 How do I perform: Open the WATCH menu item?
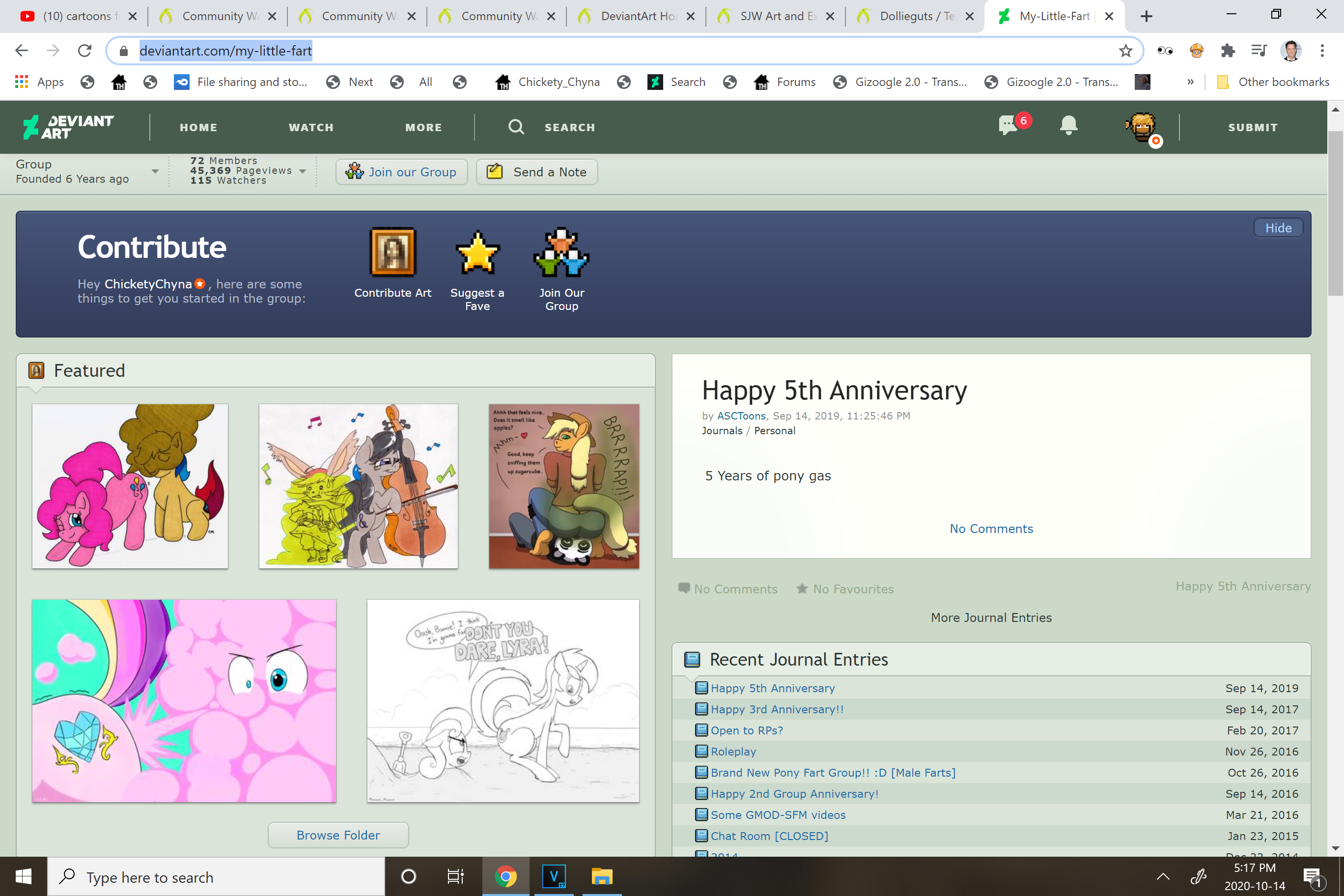(311, 127)
